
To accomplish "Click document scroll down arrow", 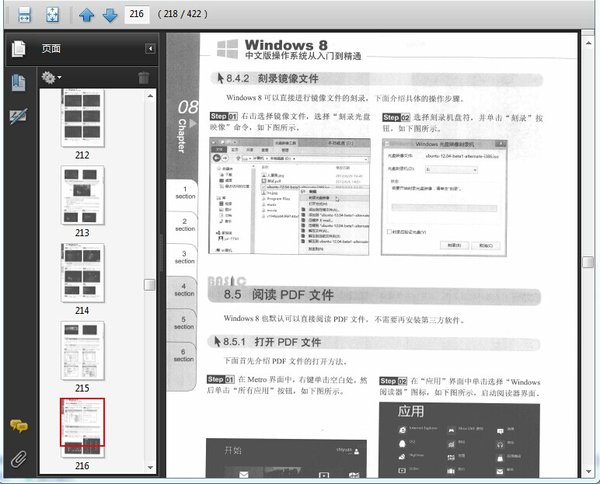I will coord(588,471).
